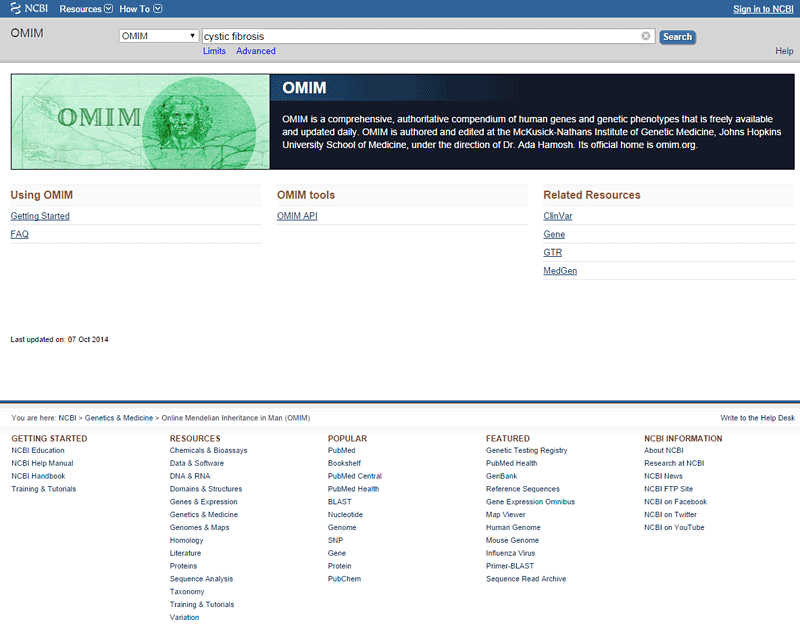Image resolution: width=800 pixels, height=626 pixels.
Task: Open Map Viewer link
Action: [x=506, y=515]
